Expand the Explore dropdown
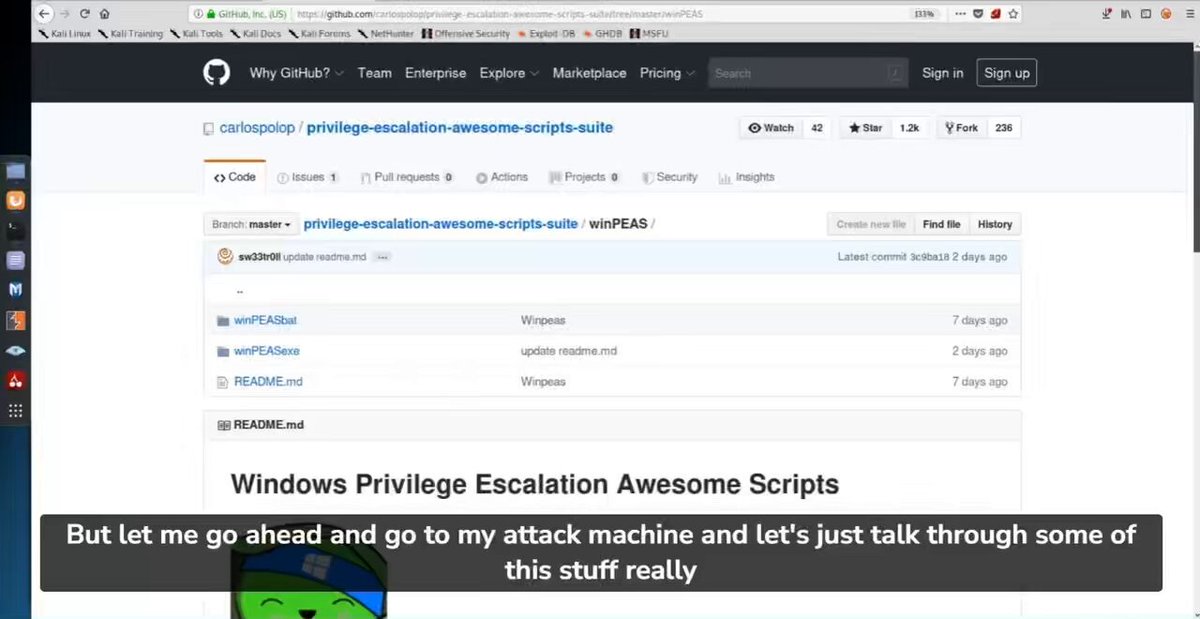This screenshot has height=619, width=1200. click(x=509, y=73)
